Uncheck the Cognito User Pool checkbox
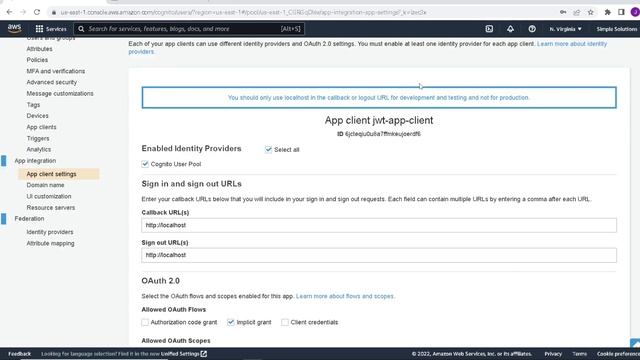 tap(145, 164)
